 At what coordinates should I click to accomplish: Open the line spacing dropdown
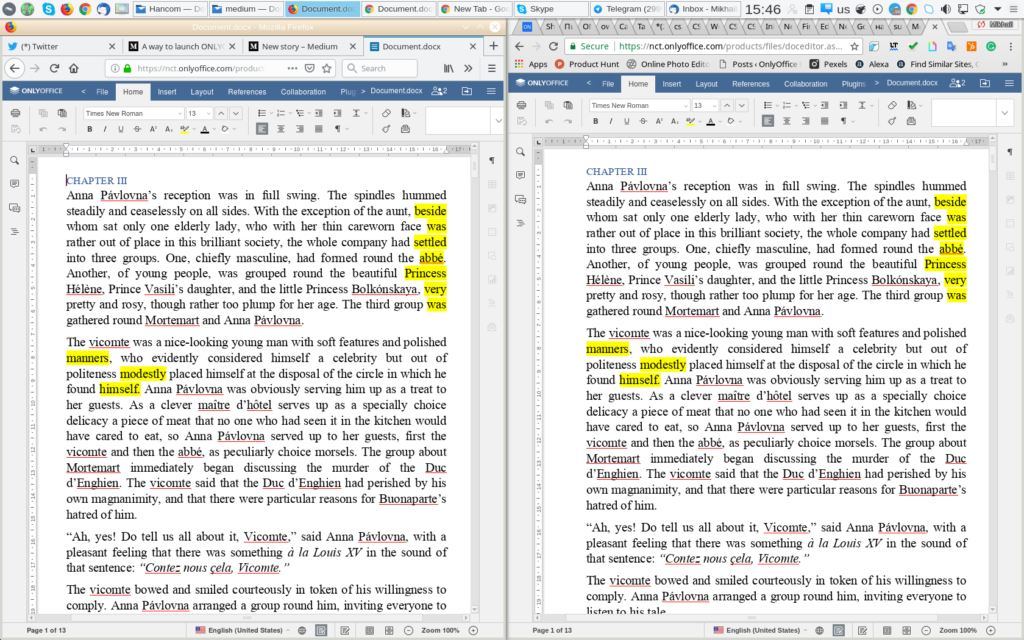point(356,110)
